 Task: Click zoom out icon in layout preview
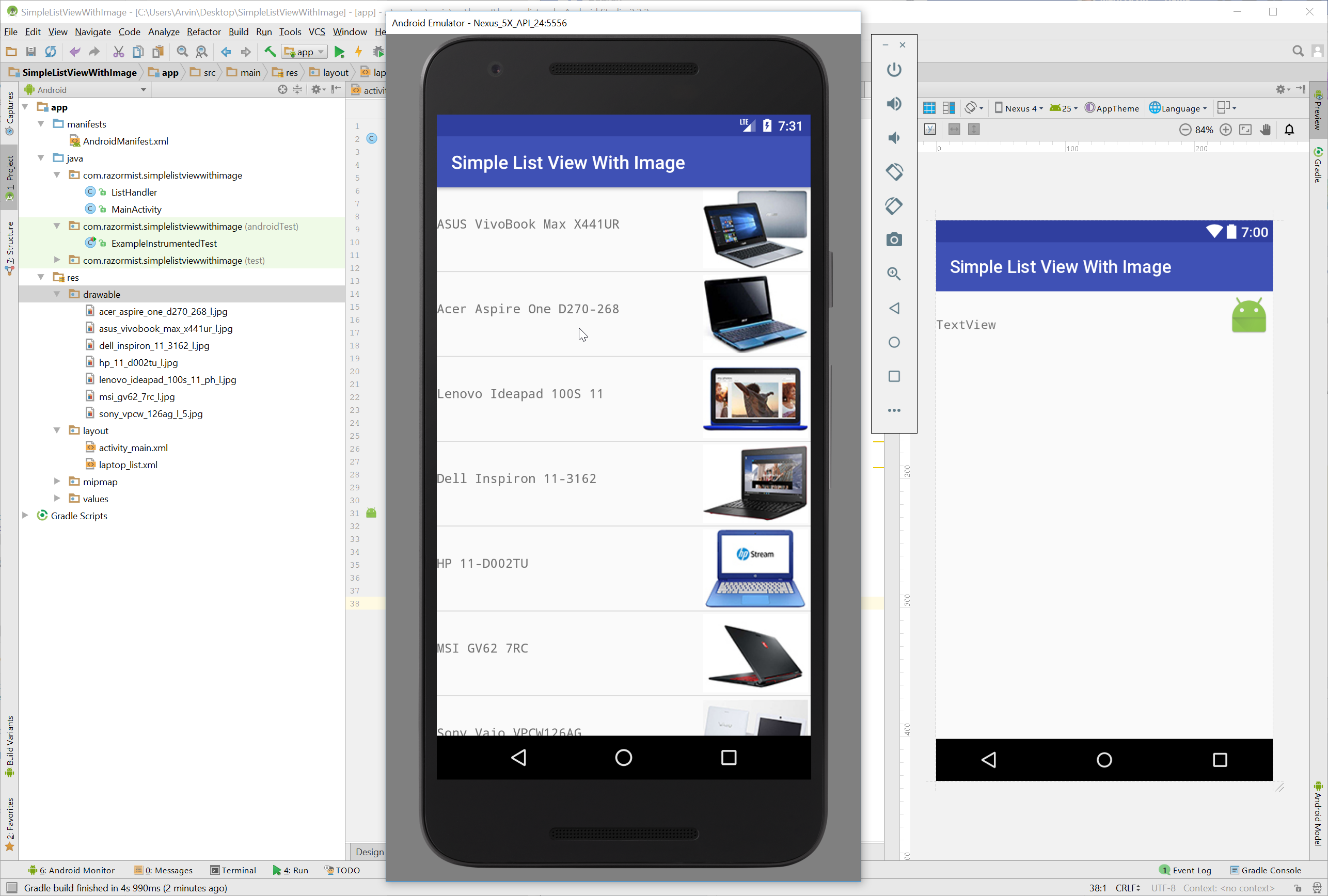click(x=1185, y=130)
